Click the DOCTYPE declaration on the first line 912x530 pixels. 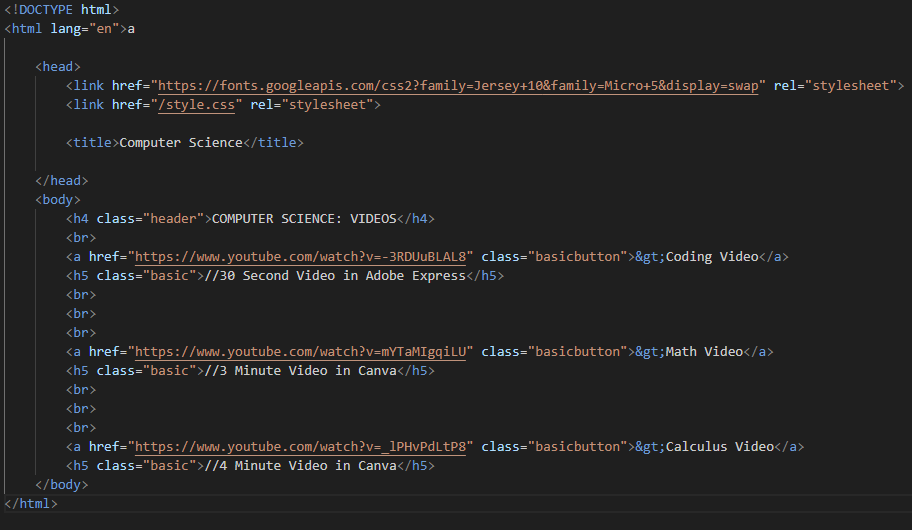[x=61, y=10]
